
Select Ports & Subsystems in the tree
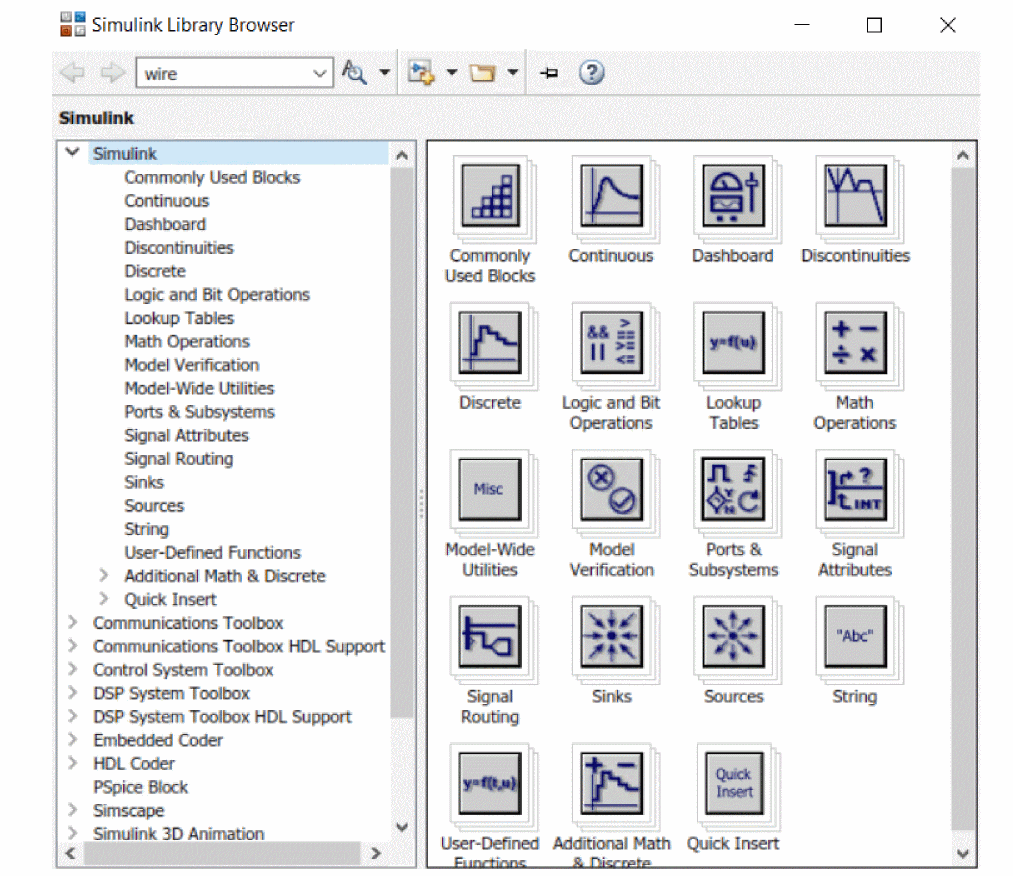pyautogui.click(x=200, y=412)
